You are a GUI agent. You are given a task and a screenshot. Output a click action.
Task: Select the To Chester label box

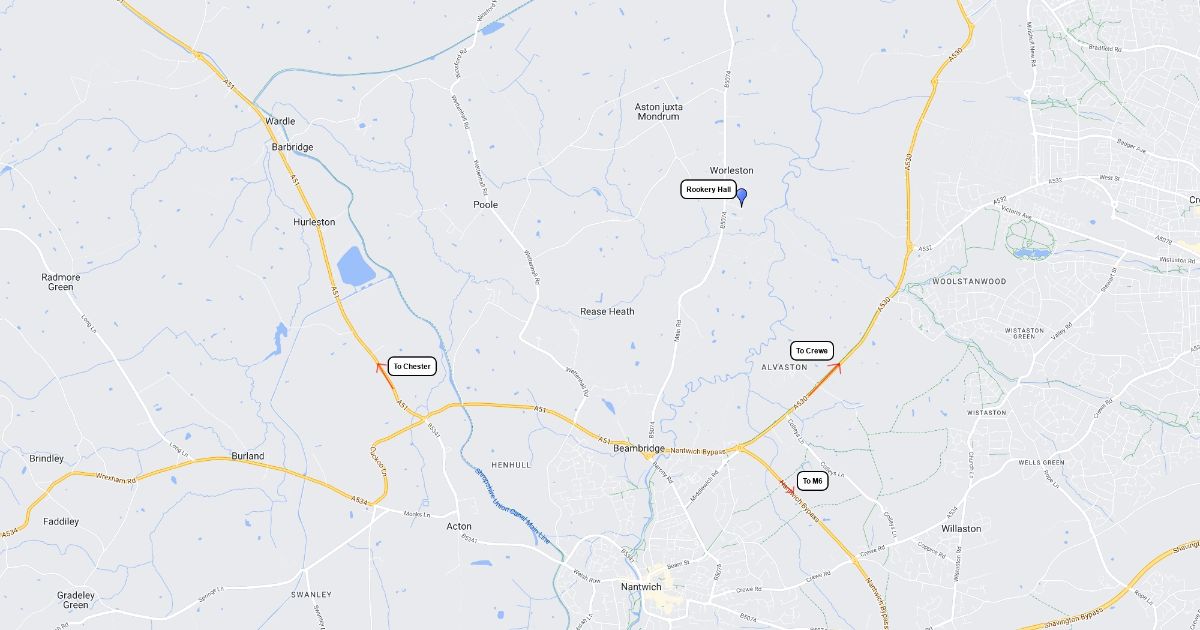pyautogui.click(x=412, y=367)
